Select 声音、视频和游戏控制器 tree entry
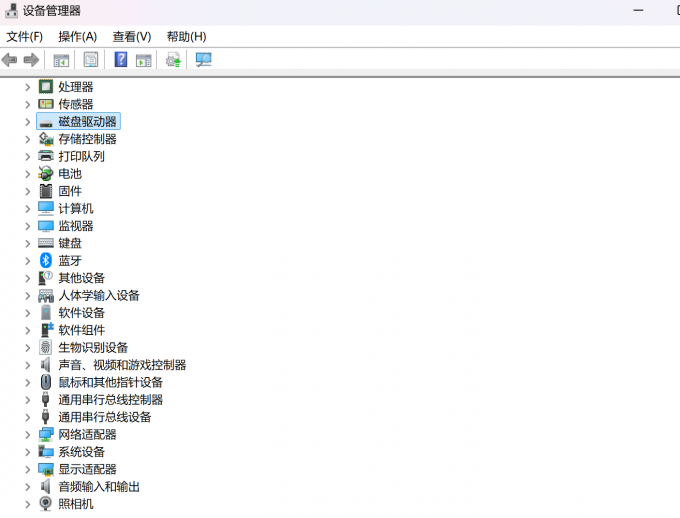 pyautogui.click(x=122, y=365)
